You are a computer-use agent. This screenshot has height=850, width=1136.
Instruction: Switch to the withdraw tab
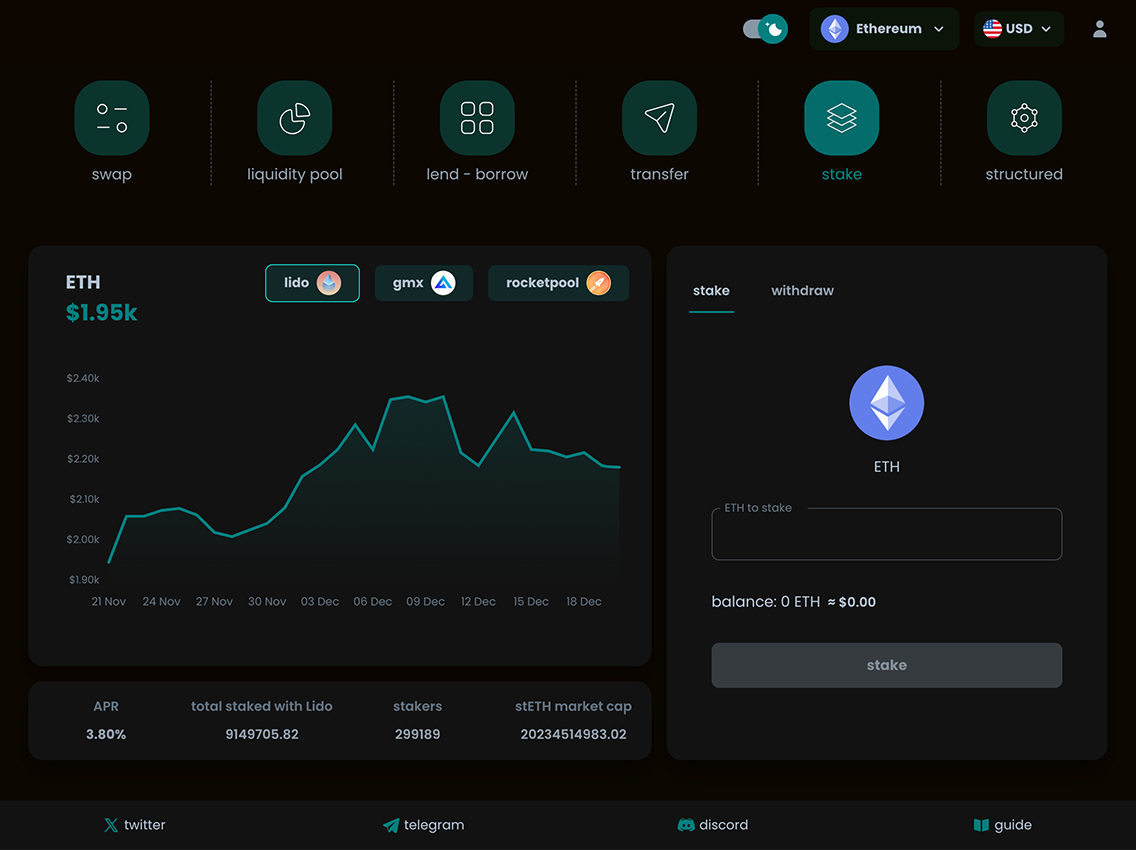point(802,291)
